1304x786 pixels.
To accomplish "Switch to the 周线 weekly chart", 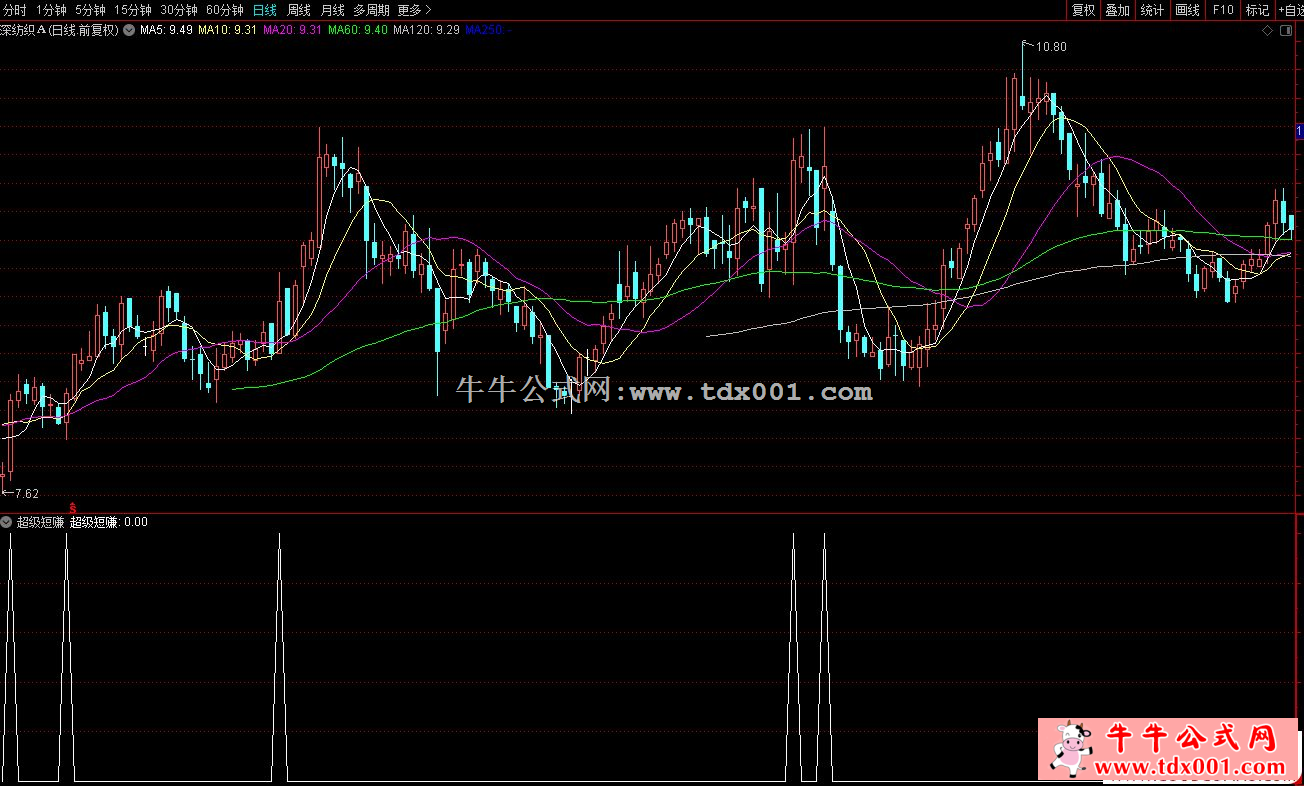I will coord(299,10).
